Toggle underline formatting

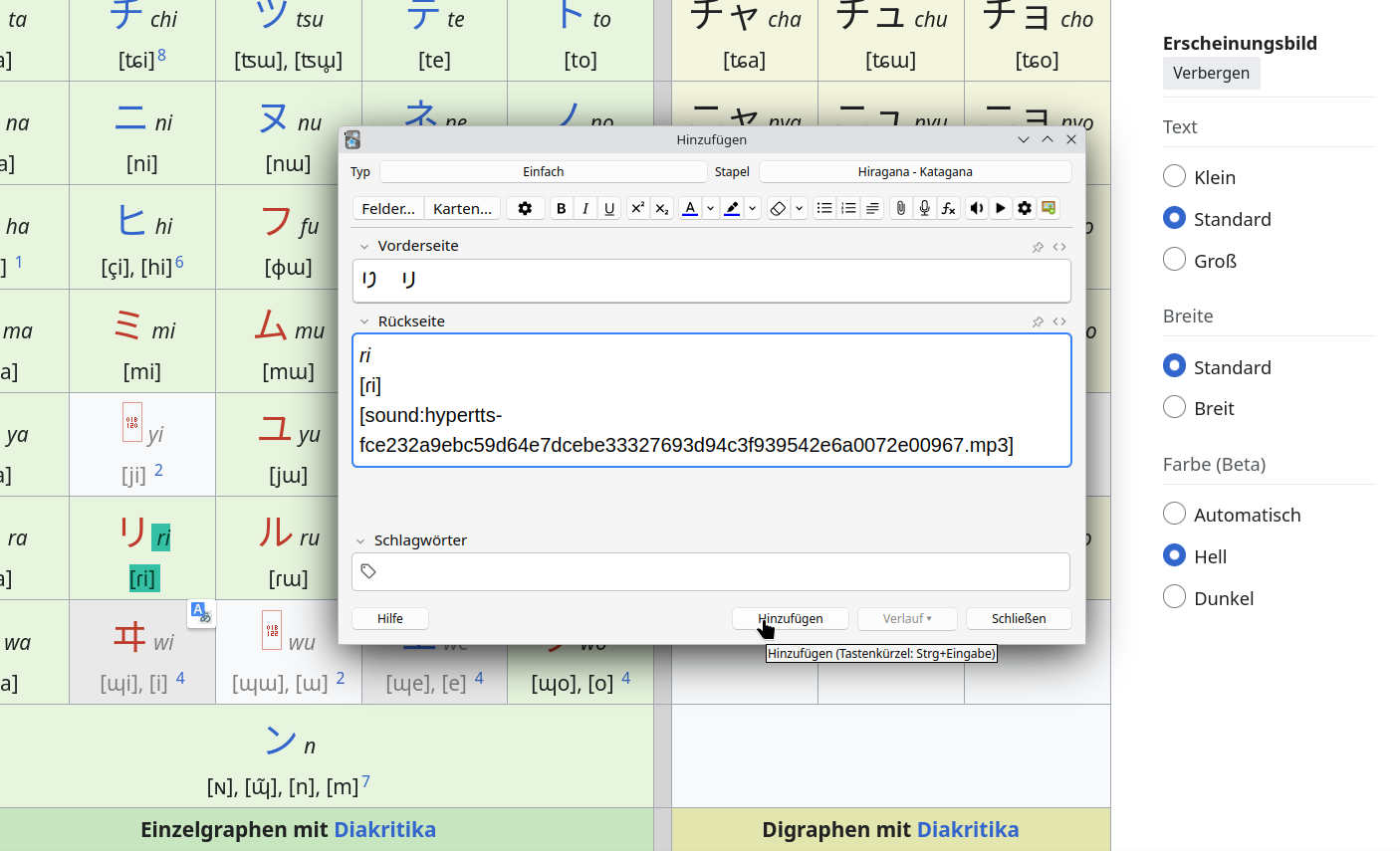(609, 208)
